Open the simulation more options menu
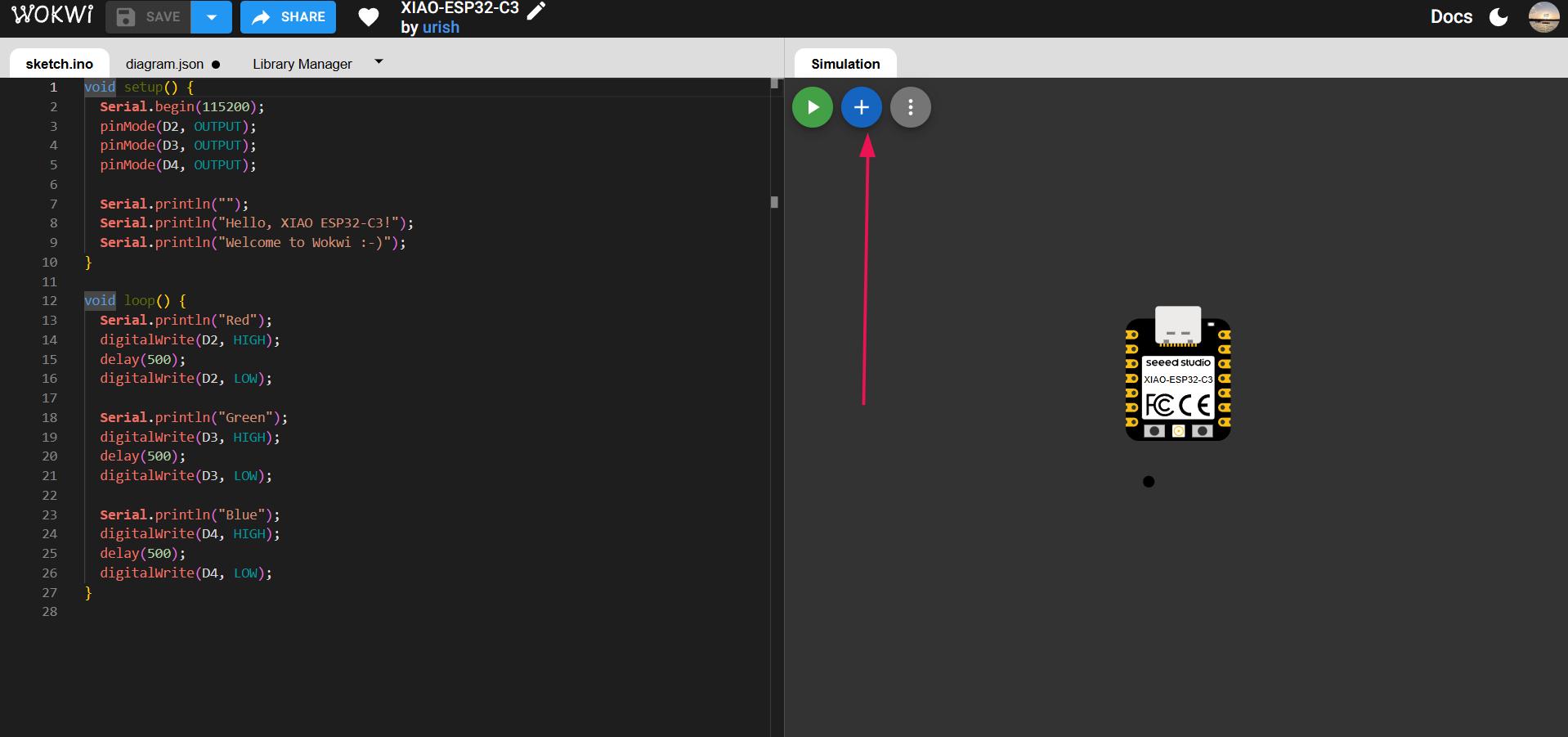The height and width of the screenshot is (737, 1568). coord(911,107)
